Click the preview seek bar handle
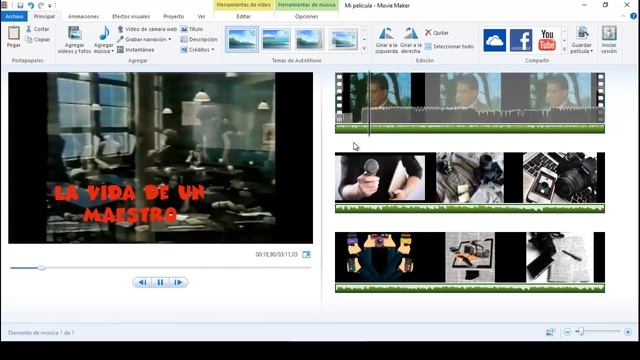This screenshot has height=360, width=640. 42,268
